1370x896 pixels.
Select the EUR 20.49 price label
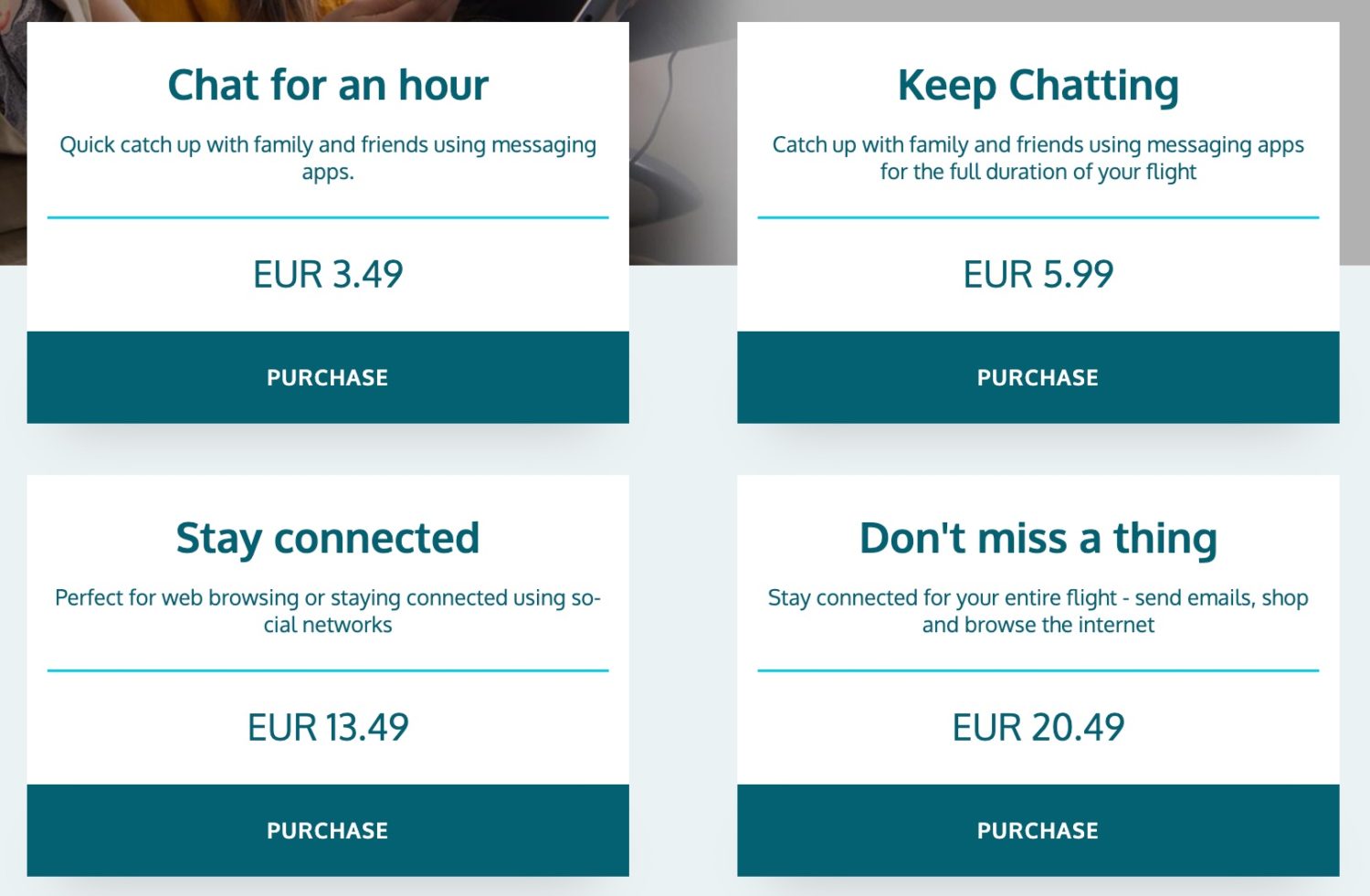point(1038,725)
